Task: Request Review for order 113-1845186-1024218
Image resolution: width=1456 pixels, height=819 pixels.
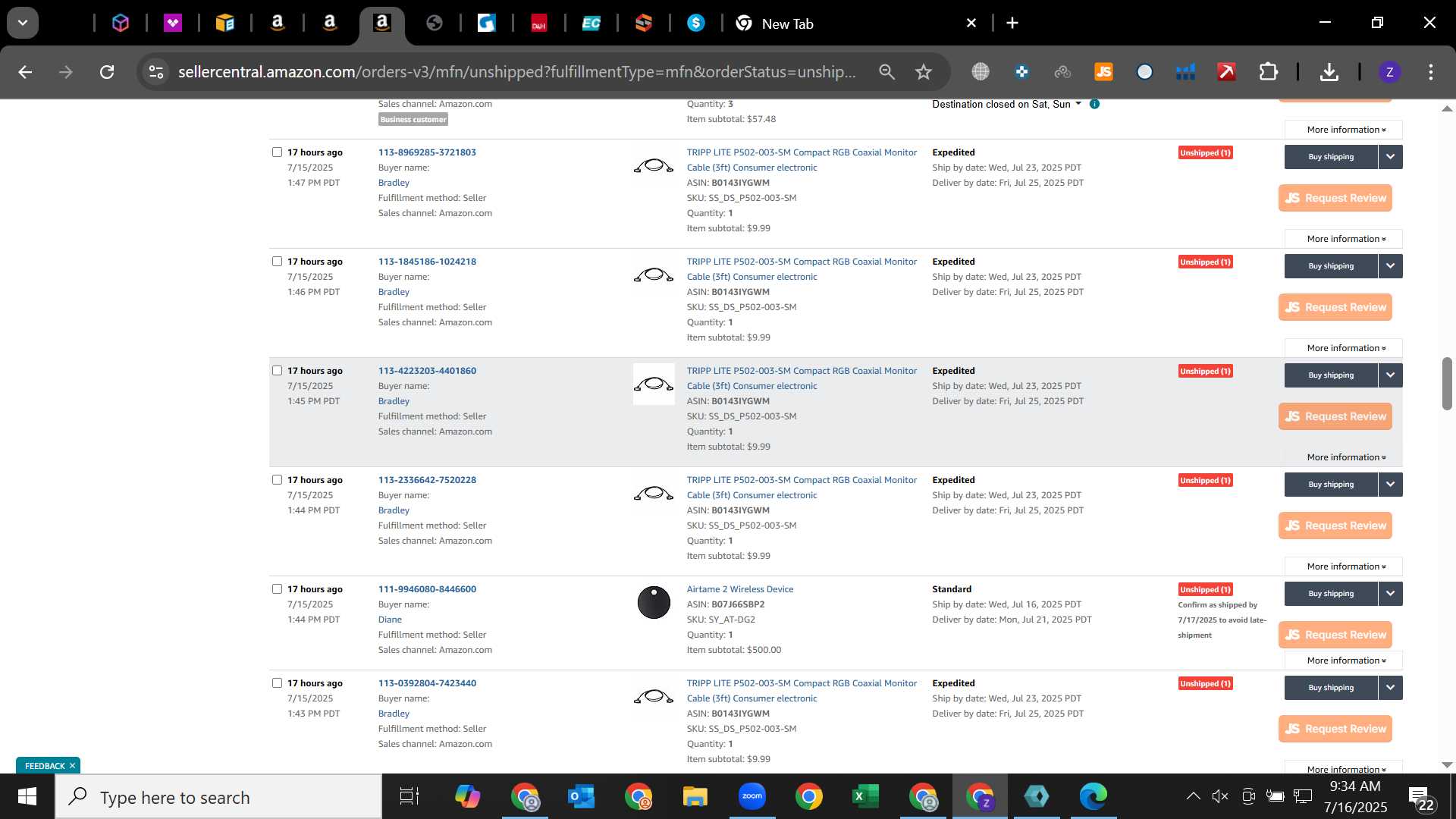Action: pos(1335,307)
